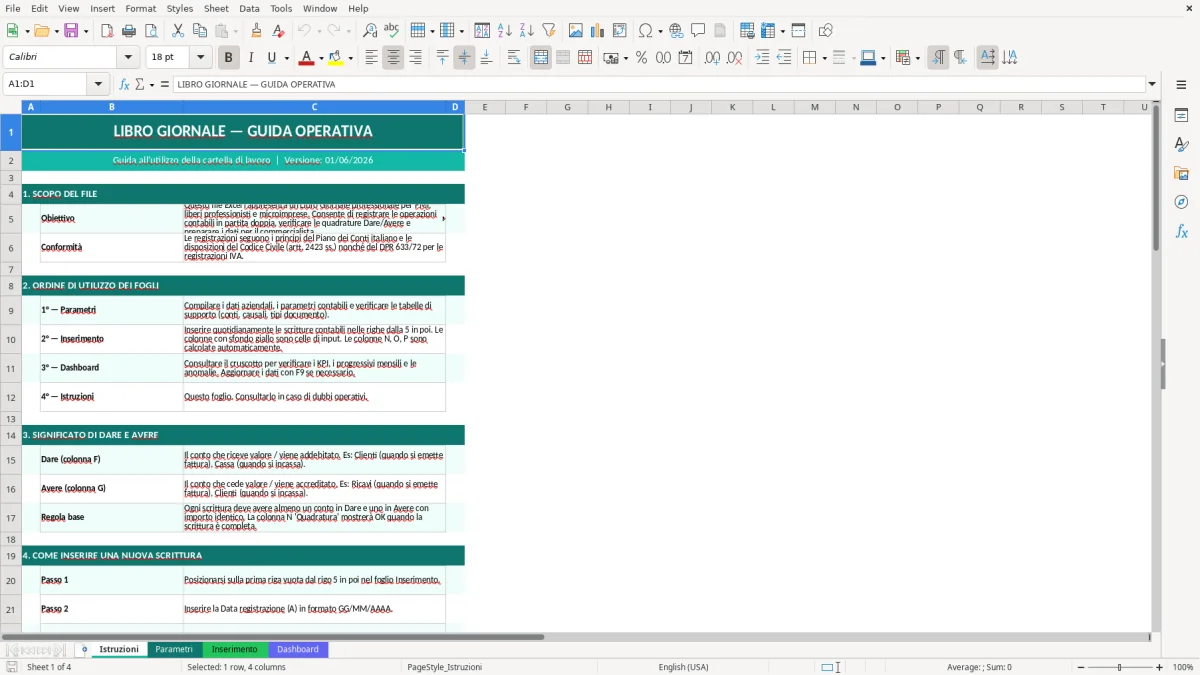Click the AutoFilter funnel icon
The width and height of the screenshot is (1200, 675).
[x=548, y=31]
